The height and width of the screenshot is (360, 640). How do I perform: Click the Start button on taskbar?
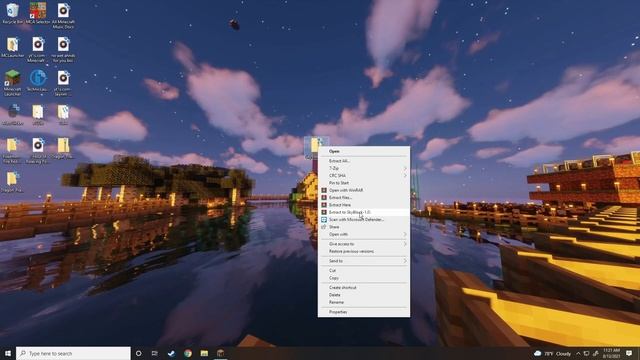(x=8, y=353)
